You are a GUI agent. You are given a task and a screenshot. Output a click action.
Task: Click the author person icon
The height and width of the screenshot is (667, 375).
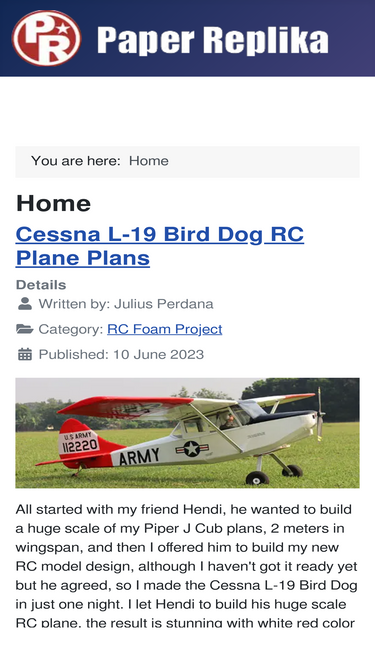click(x=25, y=304)
